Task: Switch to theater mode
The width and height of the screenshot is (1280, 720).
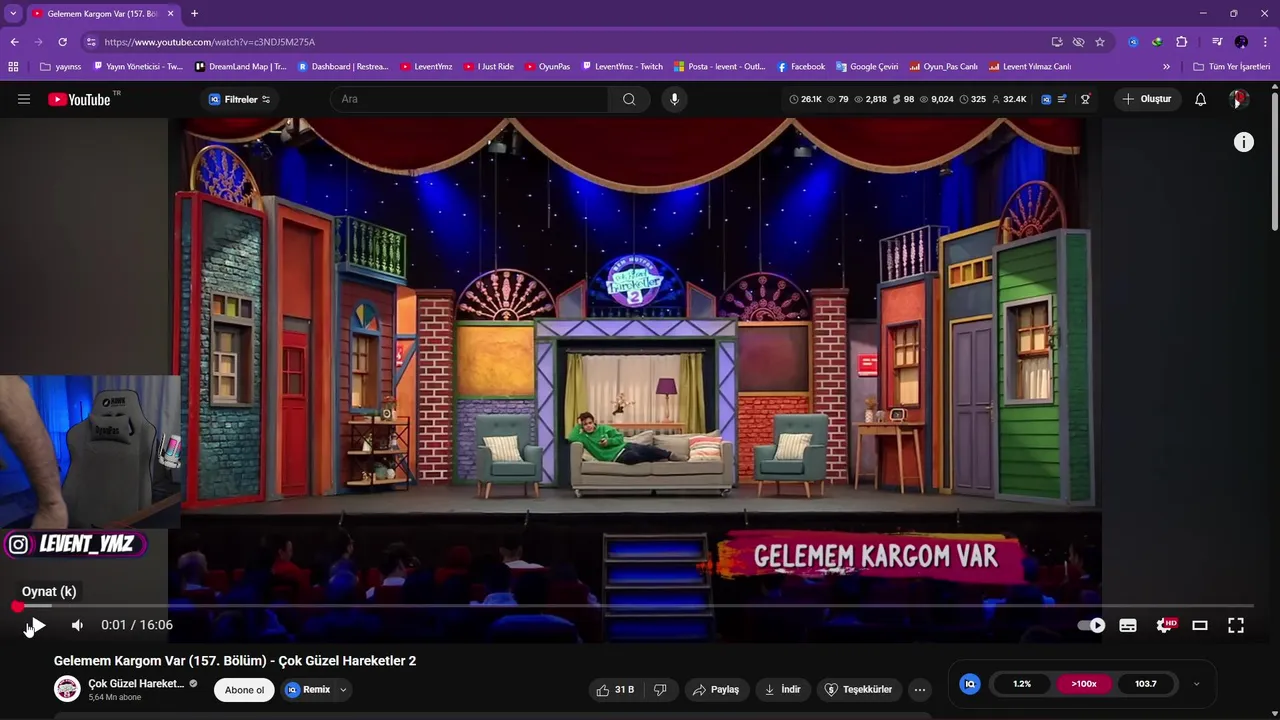Action: point(1200,625)
